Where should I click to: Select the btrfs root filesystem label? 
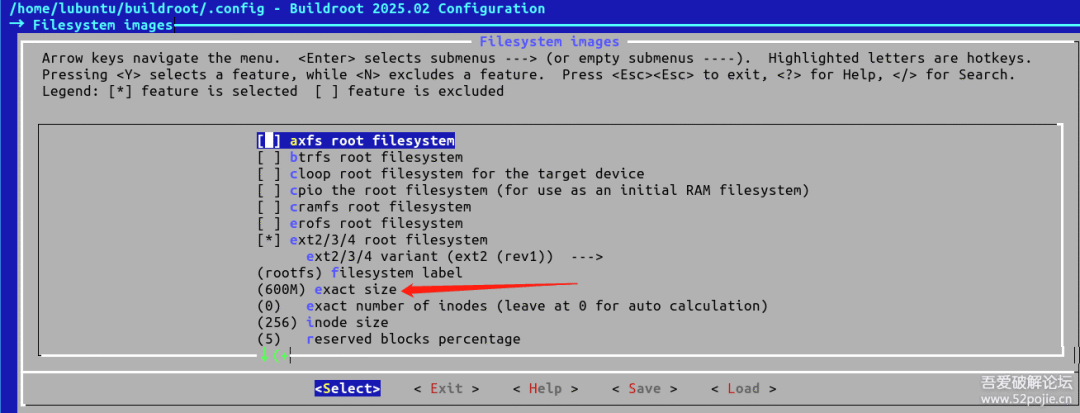click(376, 158)
